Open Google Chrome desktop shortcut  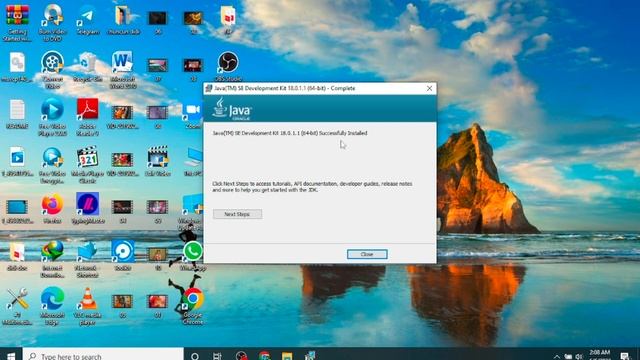tap(193, 306)
